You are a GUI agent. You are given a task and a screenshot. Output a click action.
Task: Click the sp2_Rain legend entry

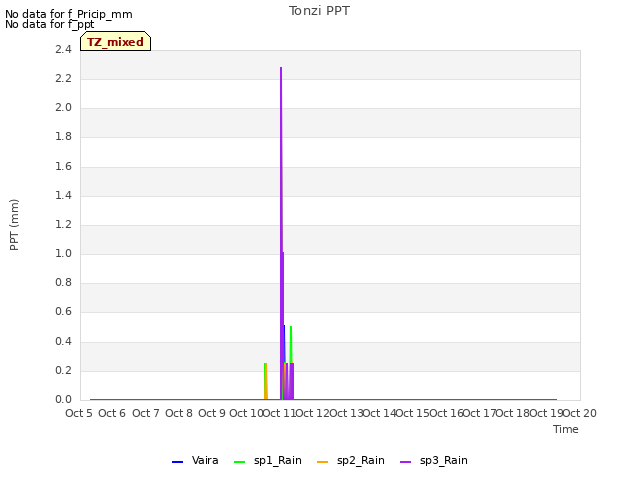pos(351,461)
